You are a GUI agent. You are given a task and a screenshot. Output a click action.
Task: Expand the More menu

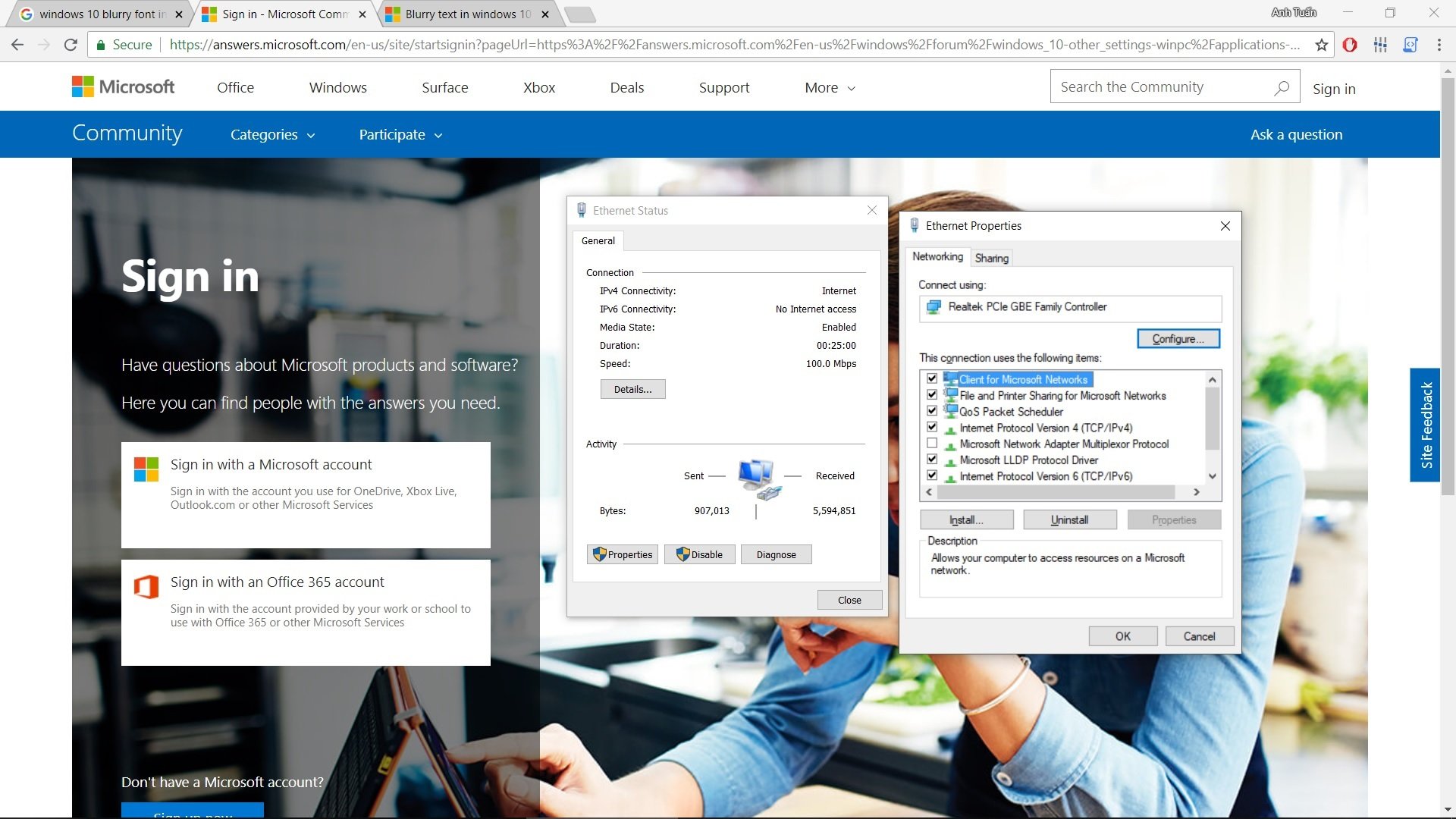(830, 88)
